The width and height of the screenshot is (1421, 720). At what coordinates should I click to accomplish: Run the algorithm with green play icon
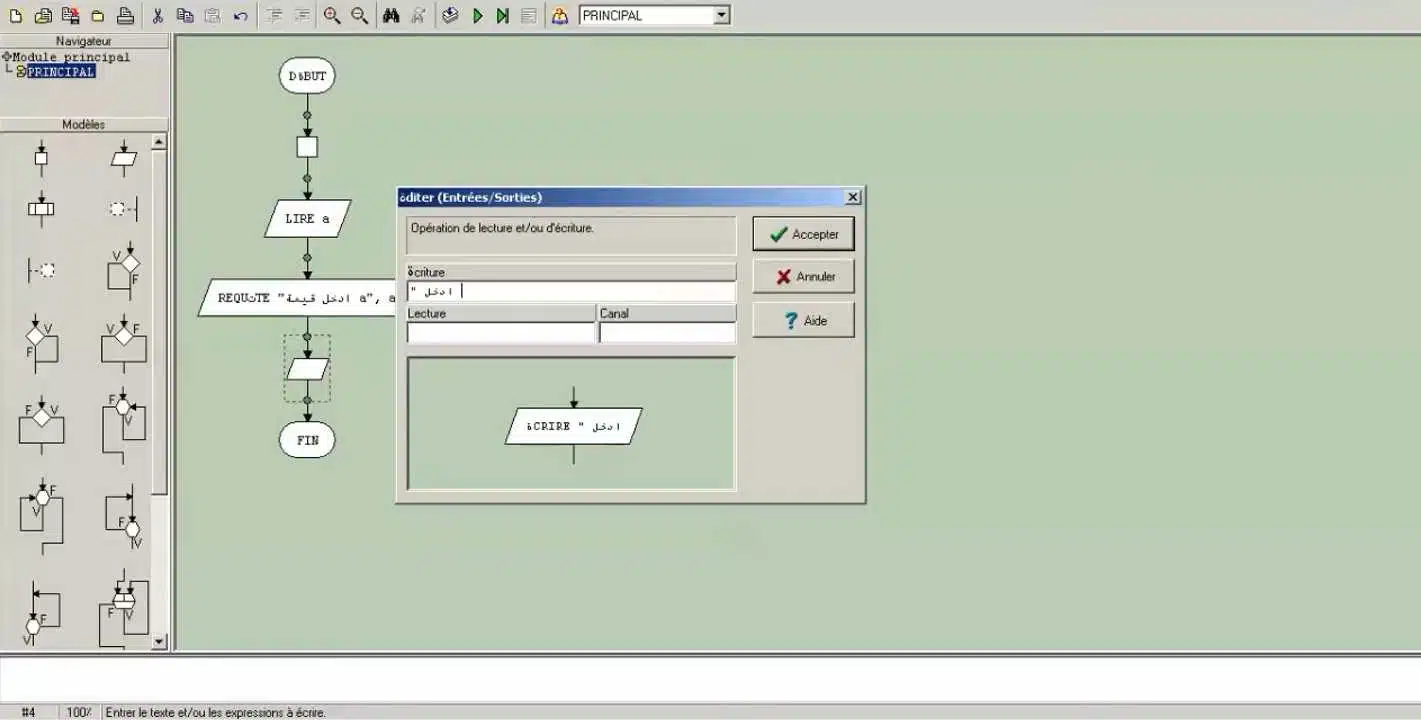(478, 15)
